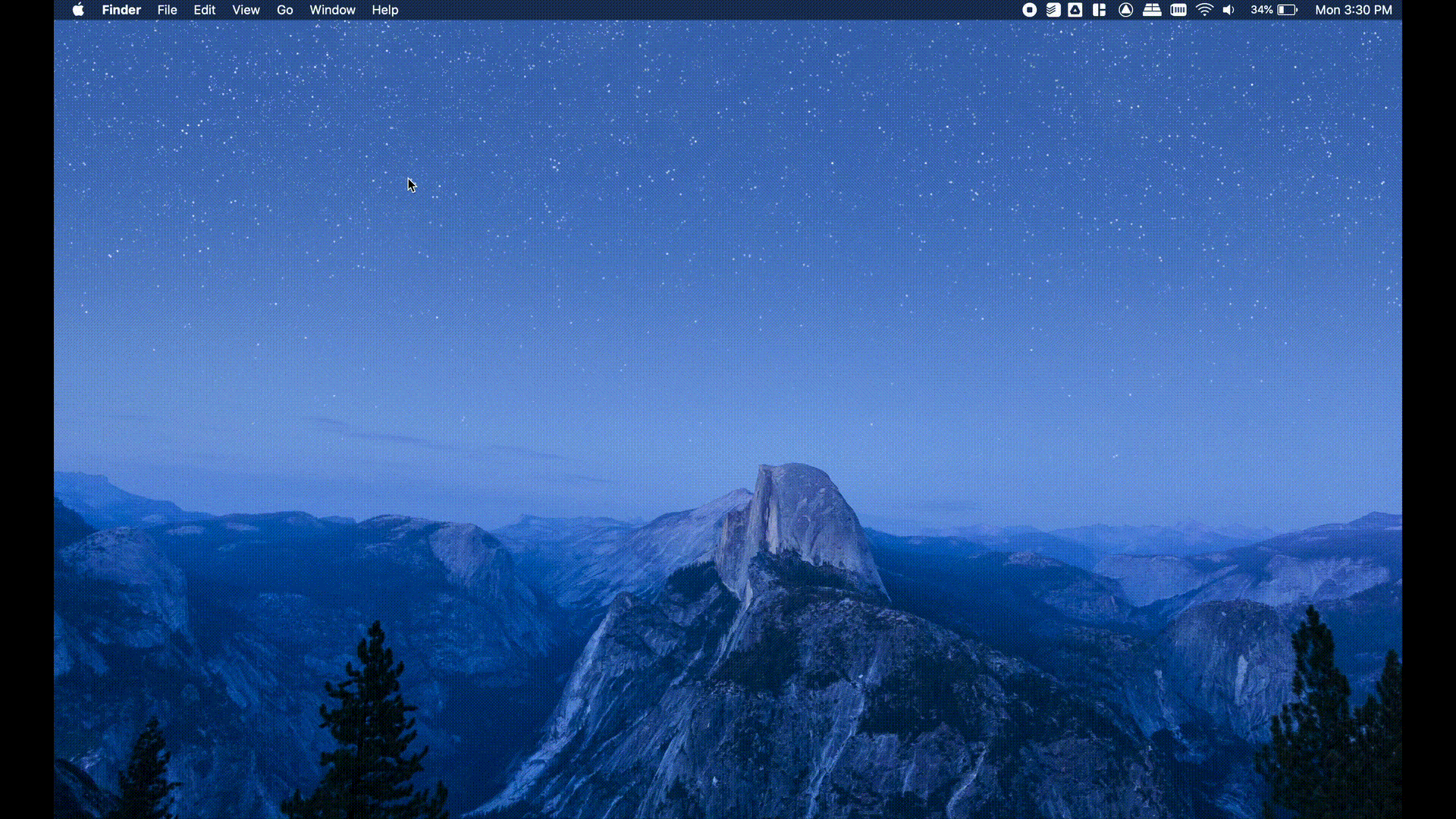Click the circled triangle menu bar icon
The image size is (1456, 819).
click(1126, 10)
